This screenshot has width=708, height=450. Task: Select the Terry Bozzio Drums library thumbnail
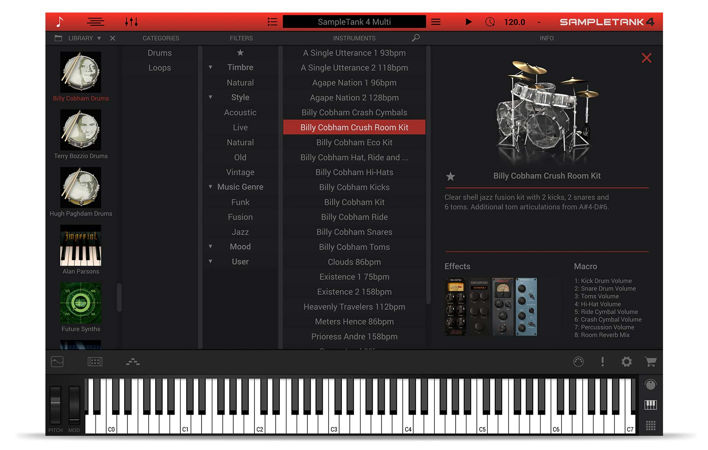point(80,129)
